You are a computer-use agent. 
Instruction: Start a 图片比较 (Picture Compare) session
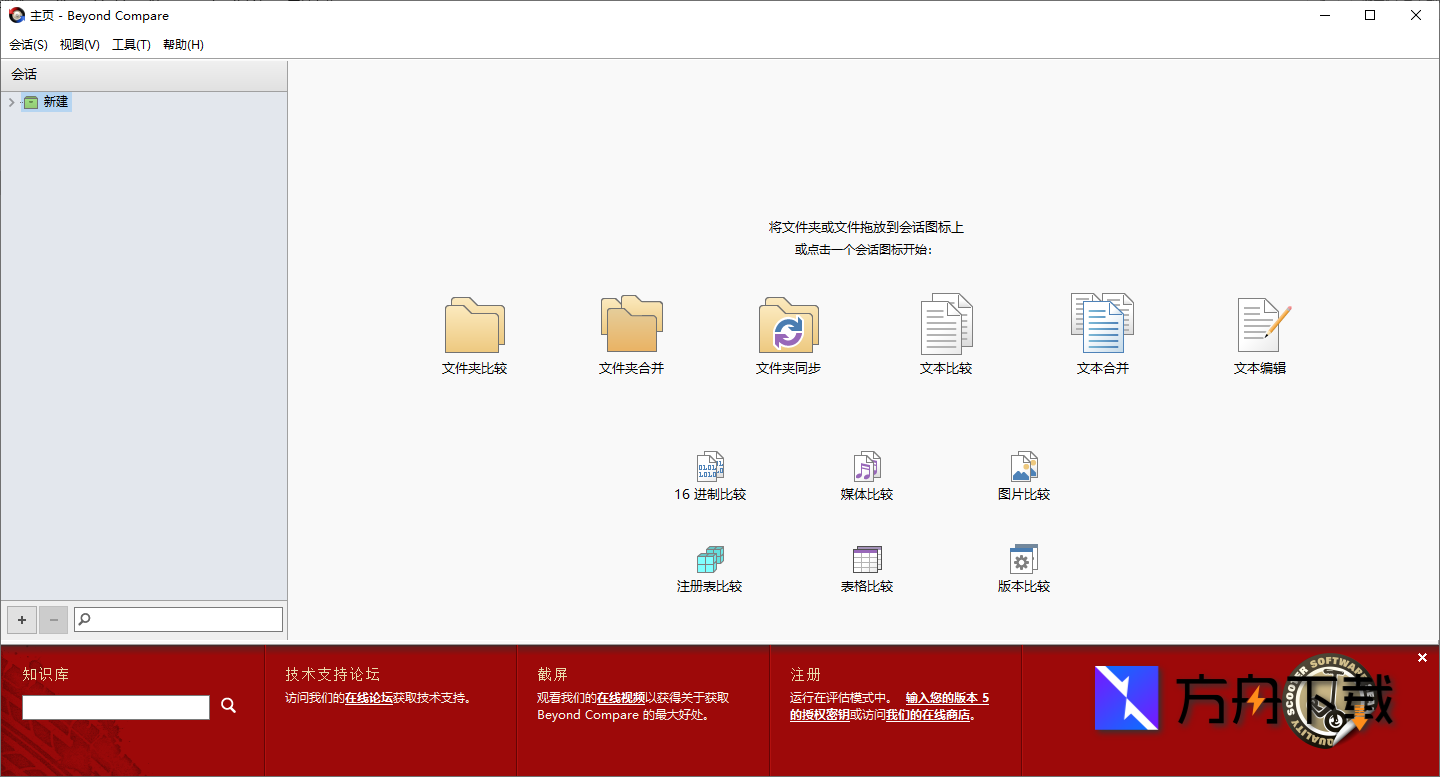(x=1023, y=473)
